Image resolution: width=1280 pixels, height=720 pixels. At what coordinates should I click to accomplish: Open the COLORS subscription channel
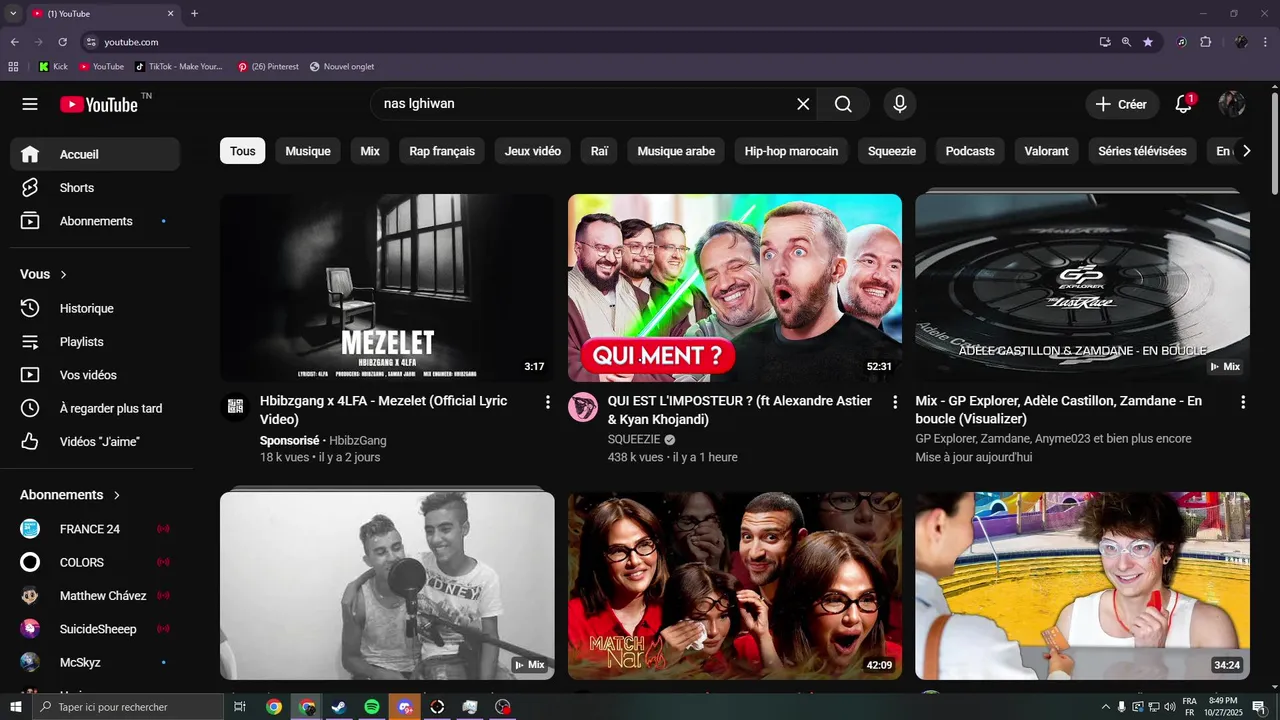tap(95, 562)
